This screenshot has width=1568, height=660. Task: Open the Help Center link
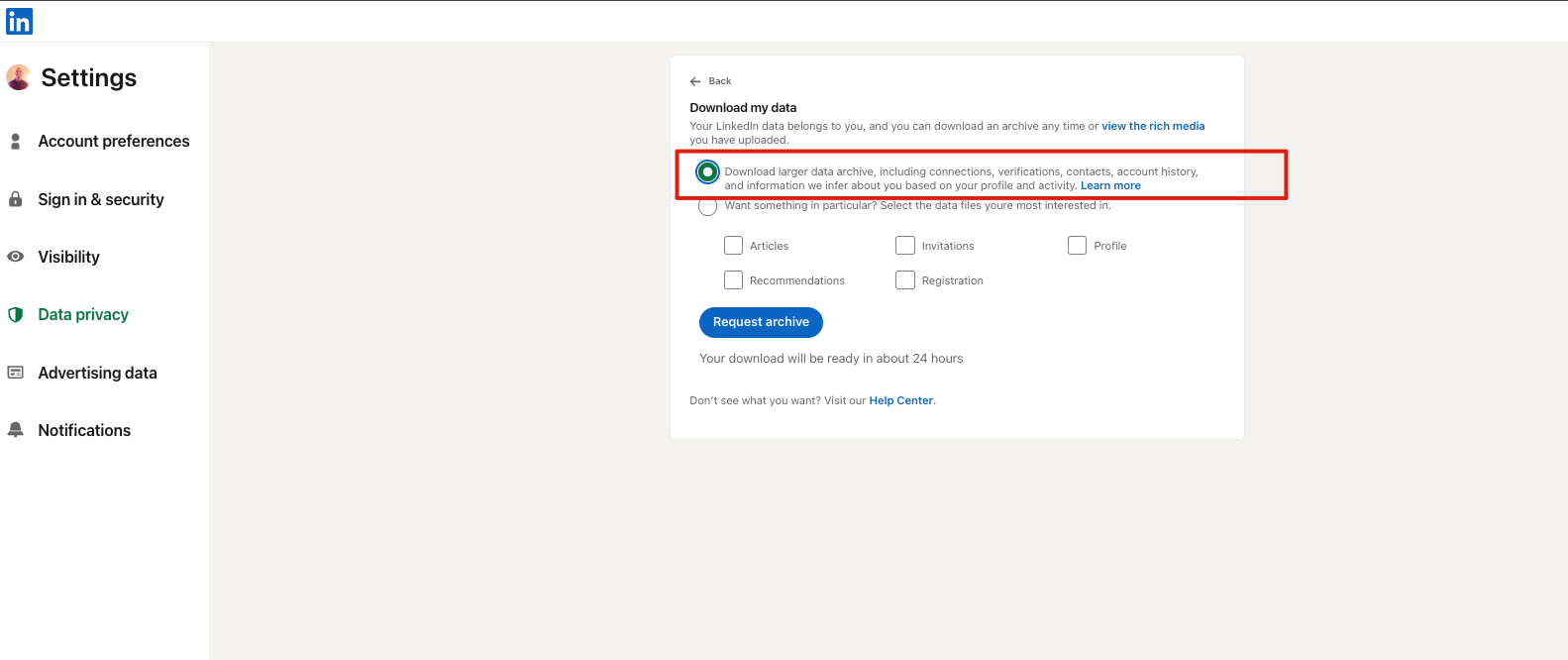pos(901,400)
